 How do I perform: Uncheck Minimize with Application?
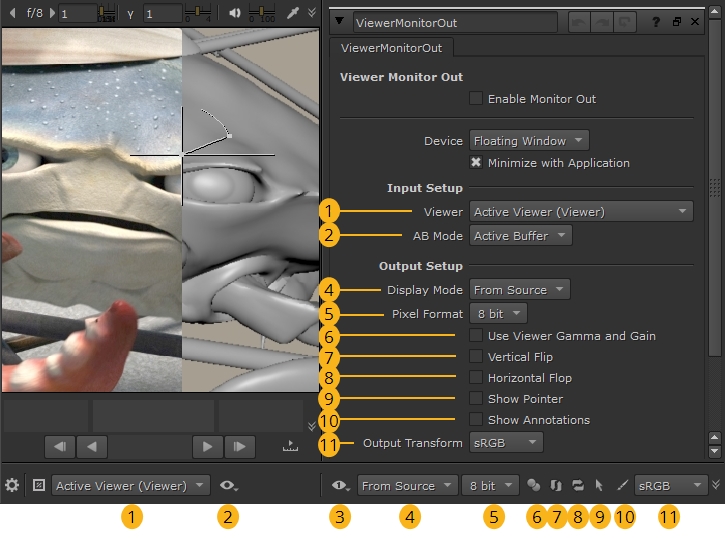coord(476,163)
